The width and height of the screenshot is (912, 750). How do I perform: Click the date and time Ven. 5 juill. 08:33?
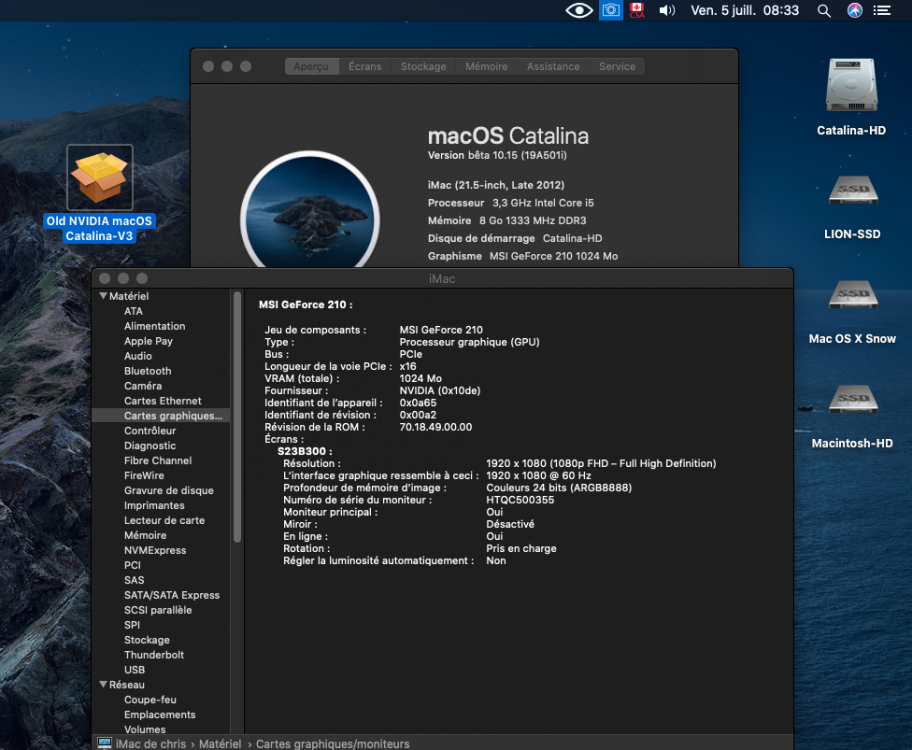[x=744, y=10]
